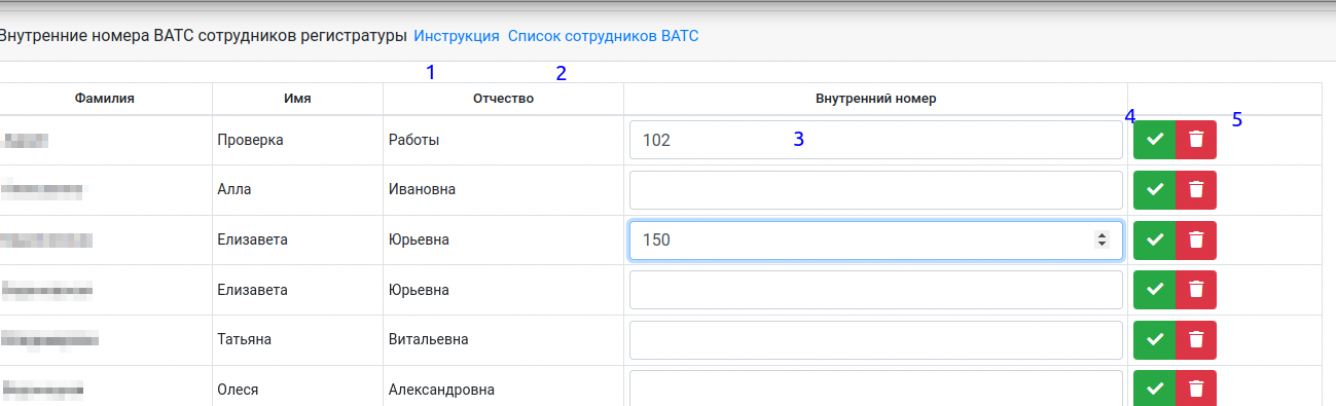Delete Татьяна Витальевна's row using trash icon
Image resolution: width=1336 pixels, height=406 pixels.
tap(1196, 340)
